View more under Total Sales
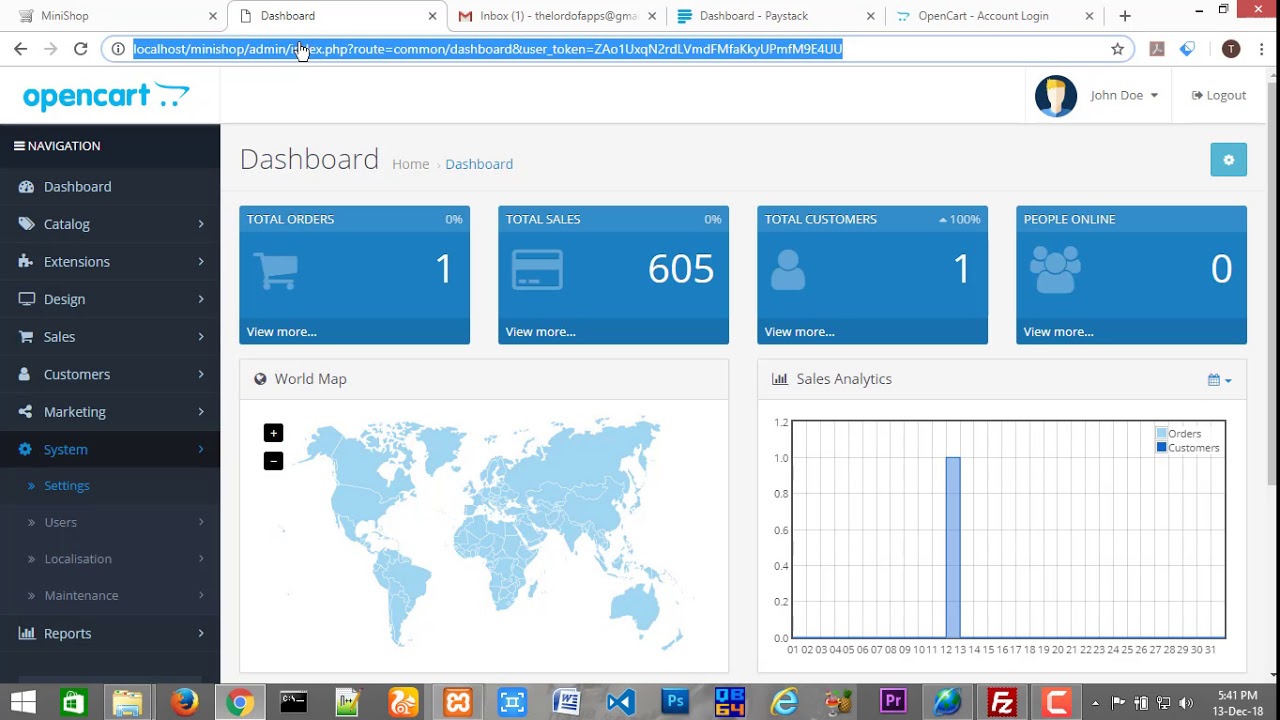 click(541, 332)
